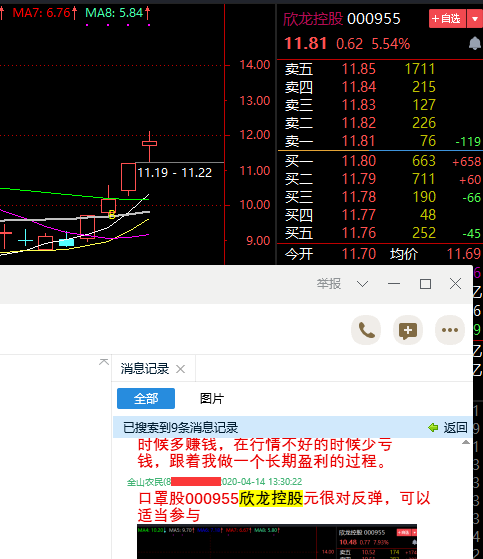Add stock via +自选 button
Screen dimensions: 483x559
pyautogui.click(x=447, y=19)
